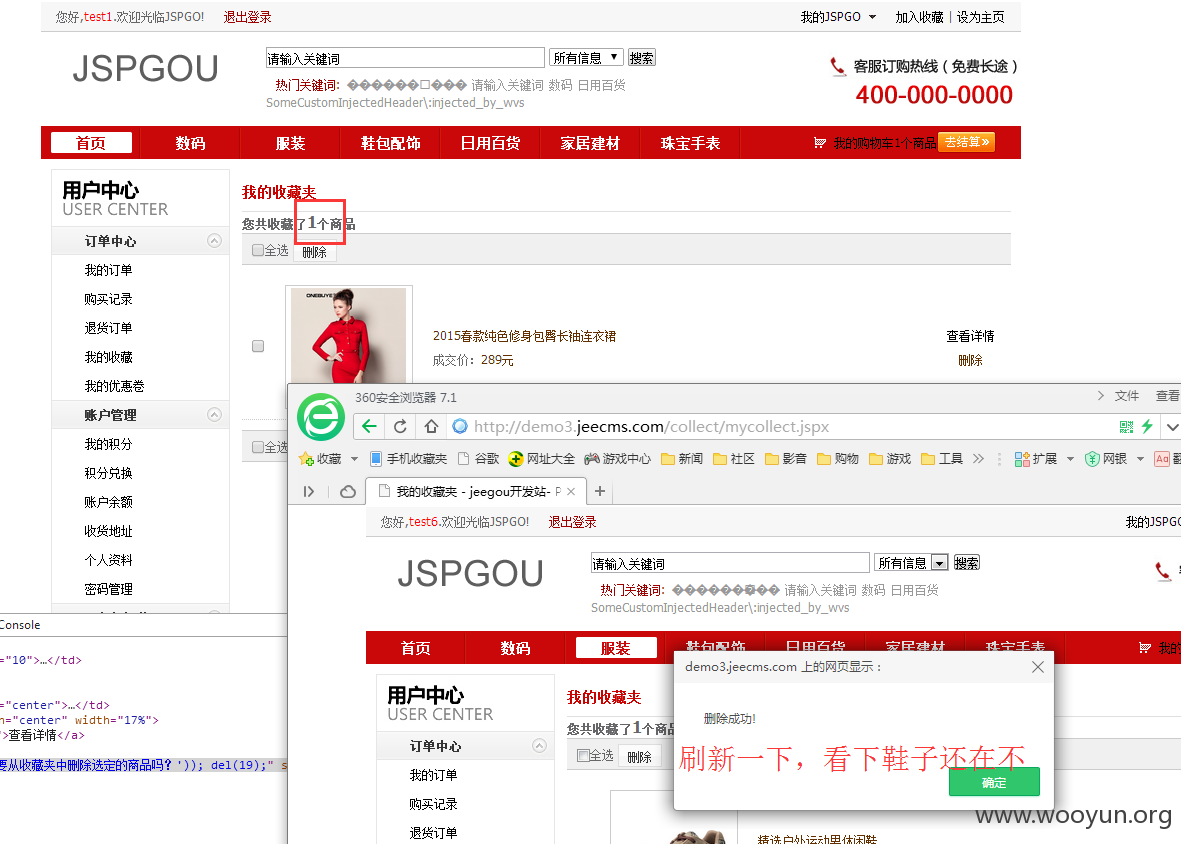Open the 游戏 bookmark folder

(890, 459)
